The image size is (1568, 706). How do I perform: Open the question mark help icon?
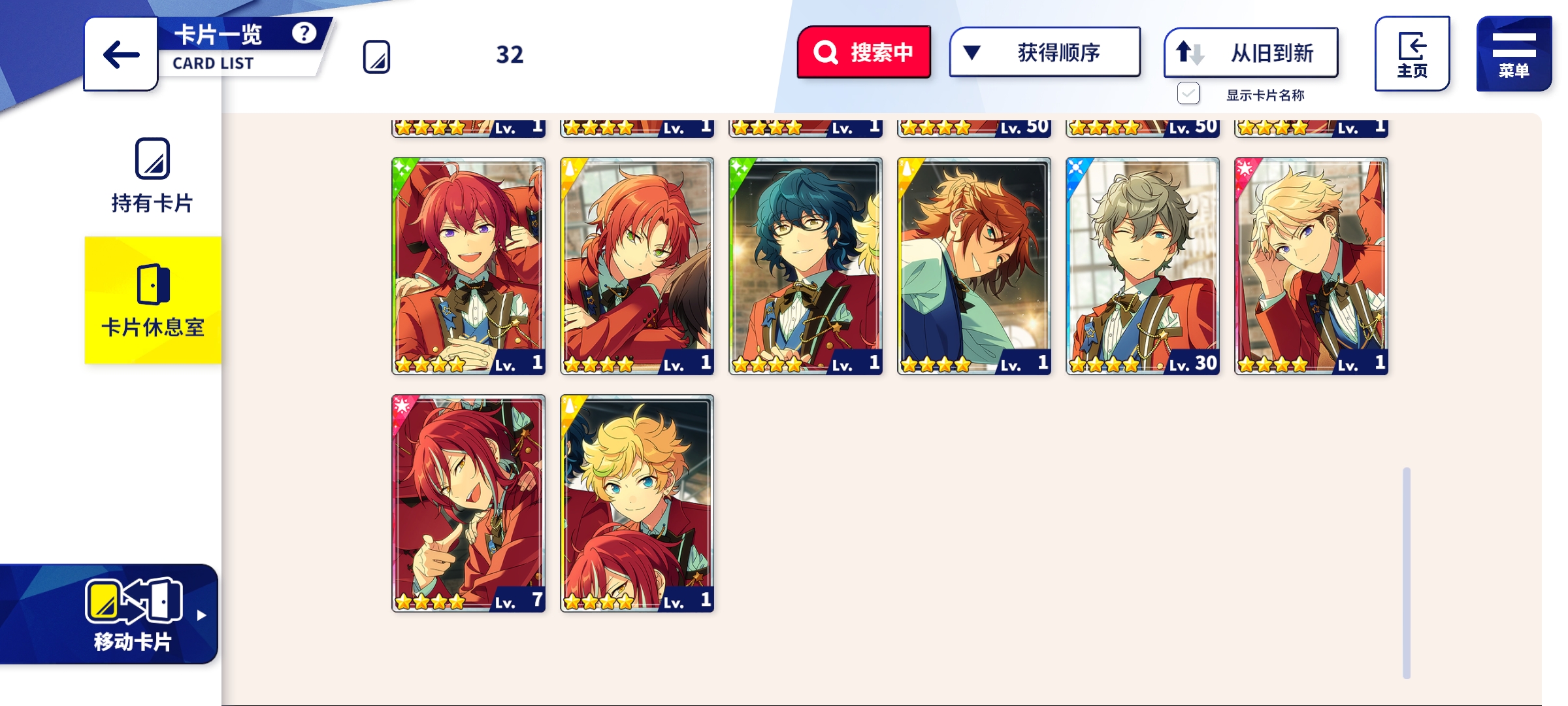[304, 33]
